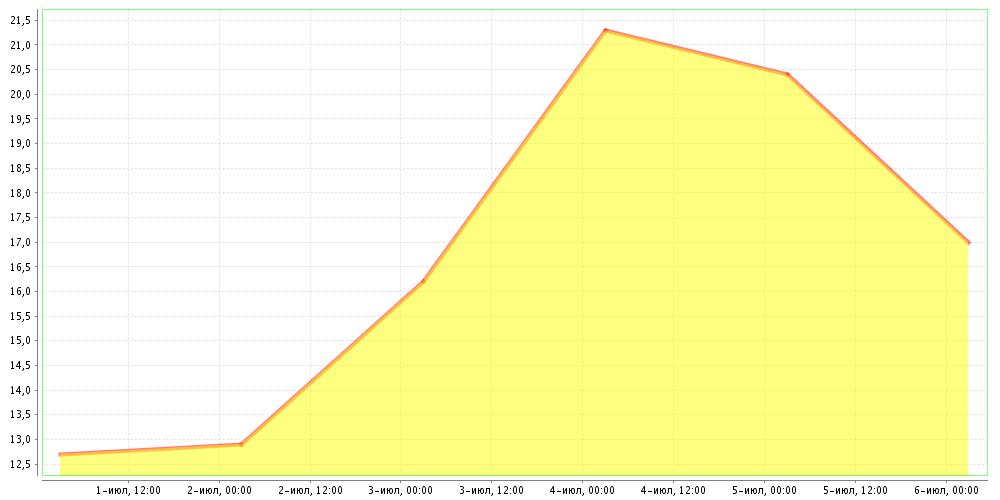Click the y-axis label 19,0

pos(21,143)
